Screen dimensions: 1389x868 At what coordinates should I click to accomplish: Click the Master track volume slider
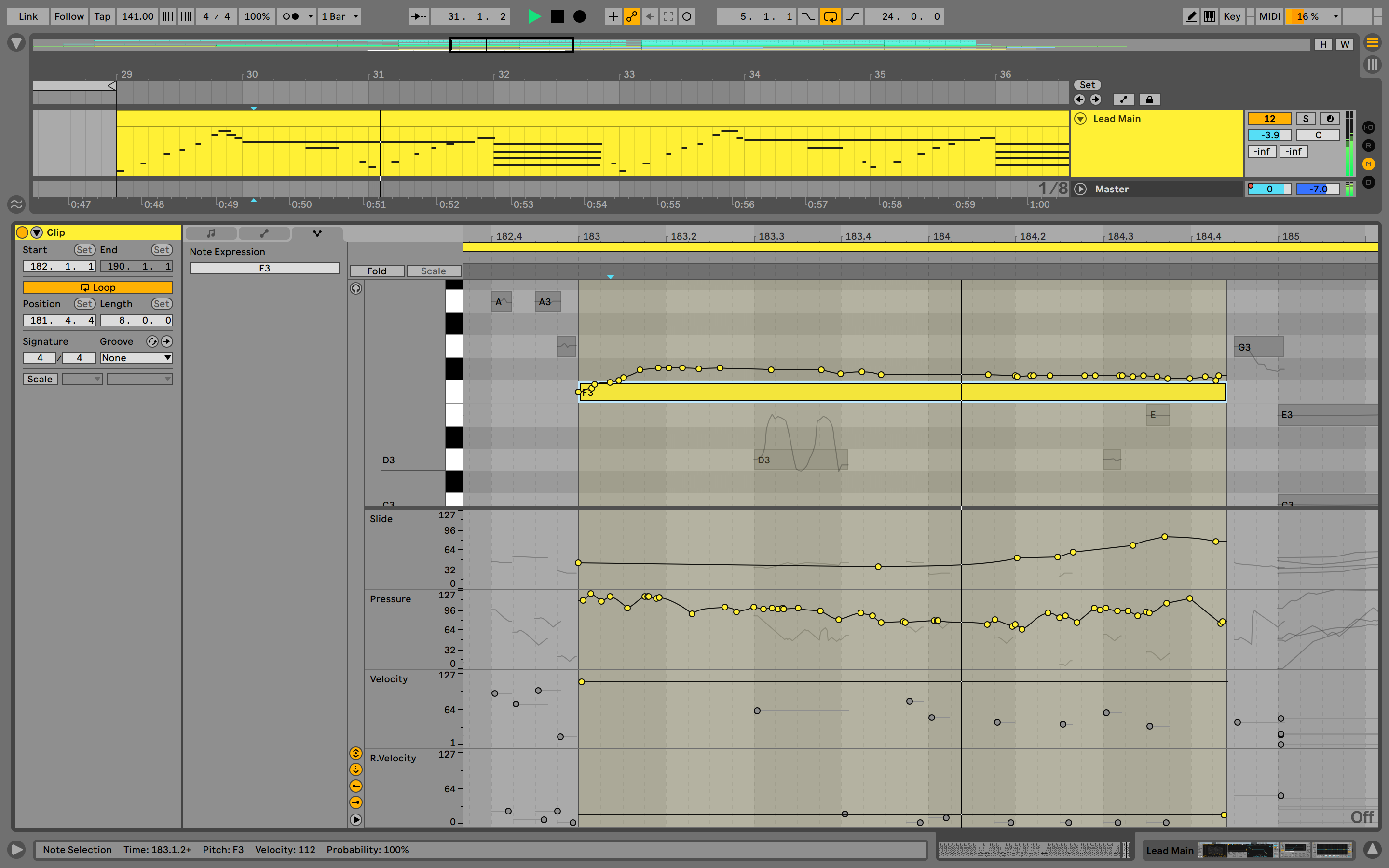[x=1317, y=189]
